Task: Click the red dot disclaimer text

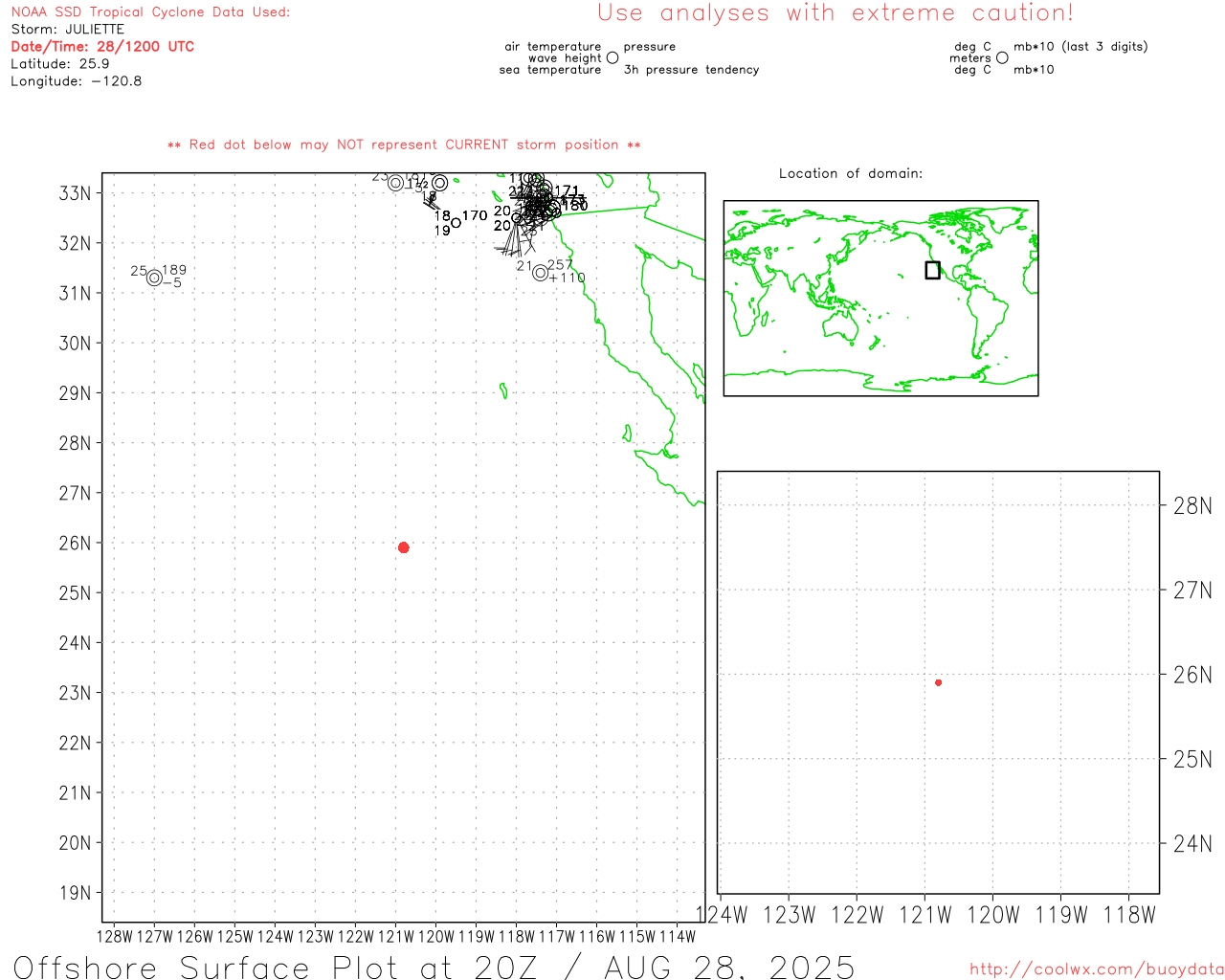Action: pos(404,145)
